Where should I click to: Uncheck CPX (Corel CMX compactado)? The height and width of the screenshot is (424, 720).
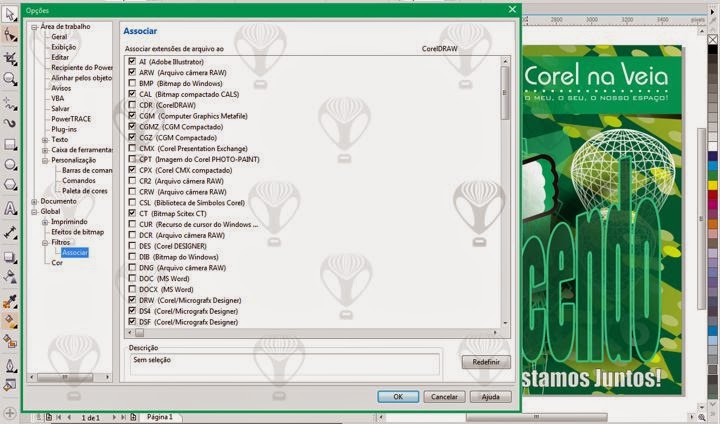click(132, 170)
